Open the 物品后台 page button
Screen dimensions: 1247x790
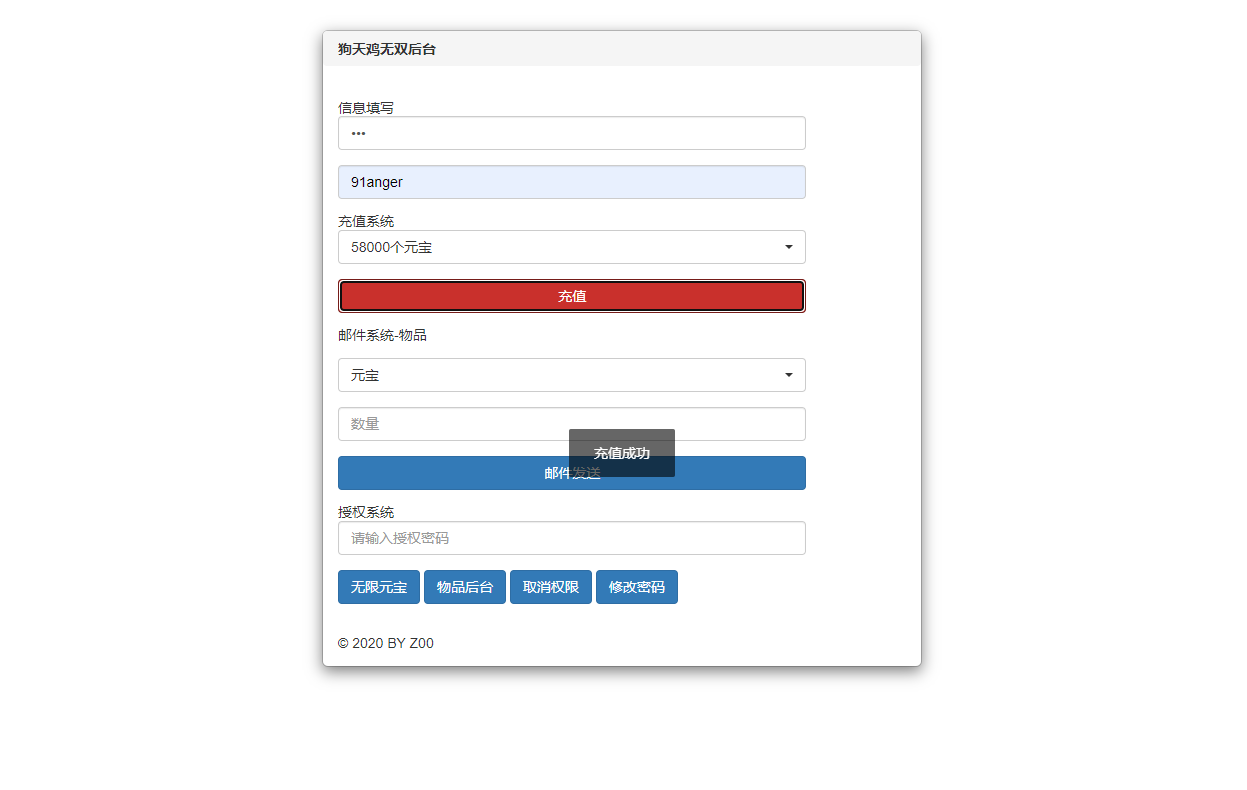pos(464,587)
